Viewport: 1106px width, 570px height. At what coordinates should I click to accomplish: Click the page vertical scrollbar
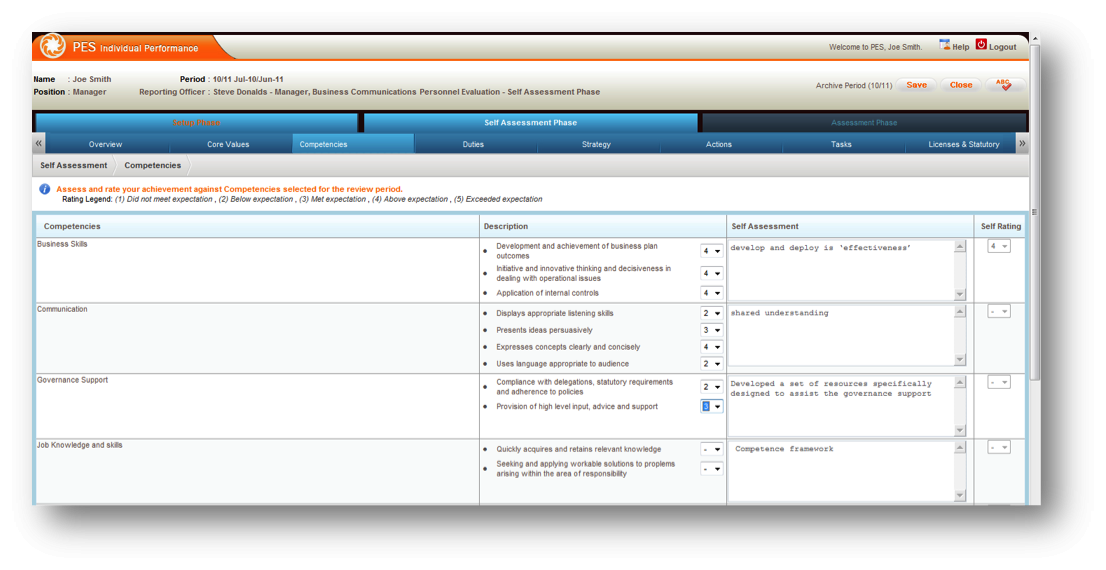click(1035, 212)
